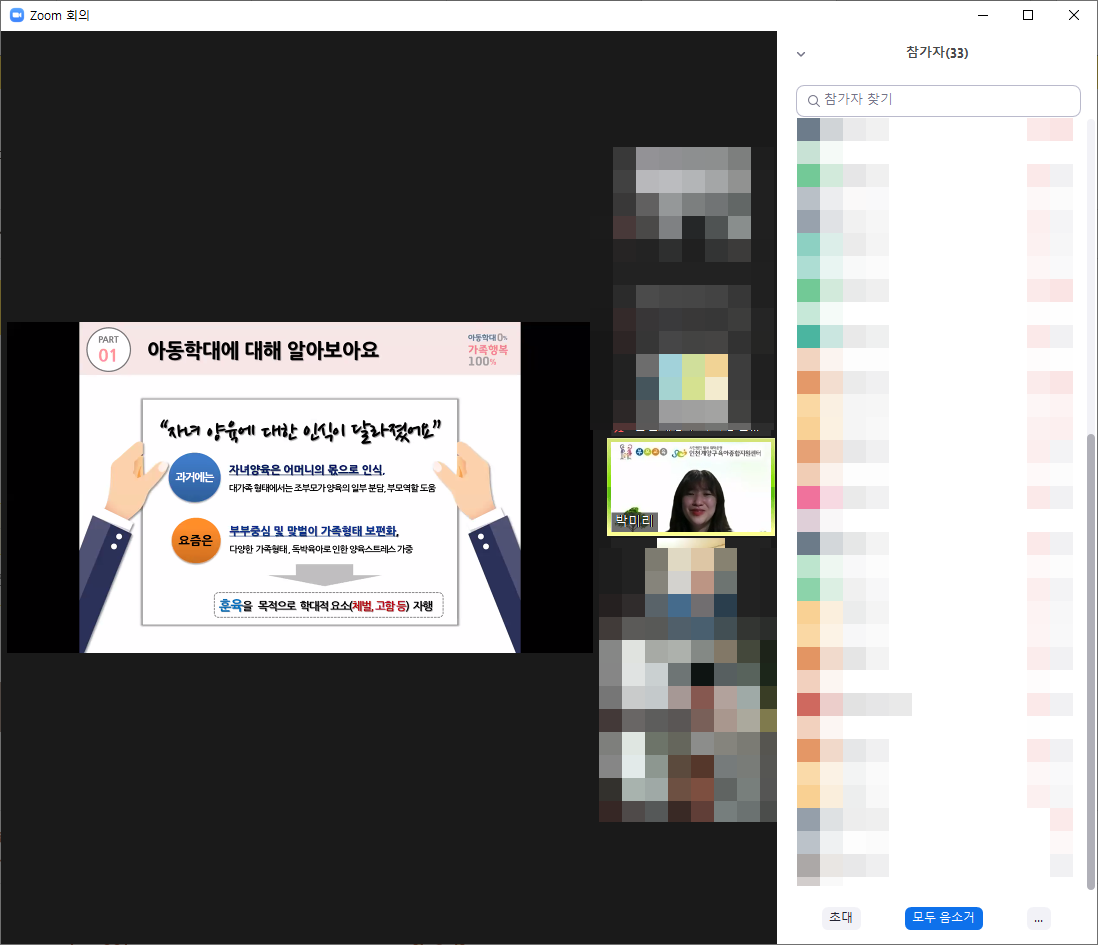This screenshot has width=1098, height=945.
Task: Collapse the participants panel chevron
Action: (x=800, y=54)
